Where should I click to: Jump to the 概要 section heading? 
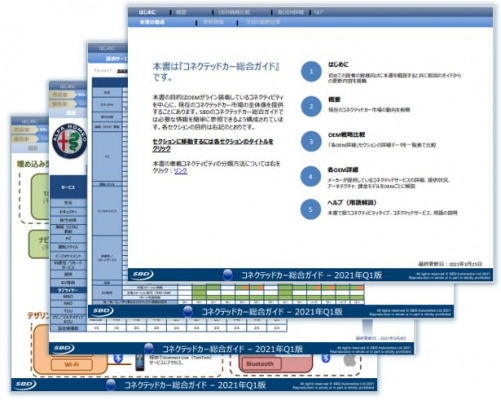click(x=334, y=99)
